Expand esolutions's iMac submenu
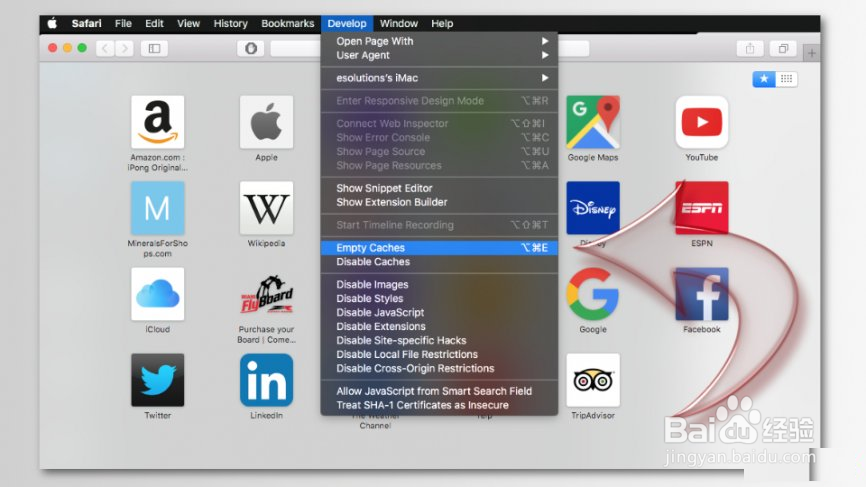The width and height of the screenshot is (866, 487). pyautogui.click(x=439, y=78)
